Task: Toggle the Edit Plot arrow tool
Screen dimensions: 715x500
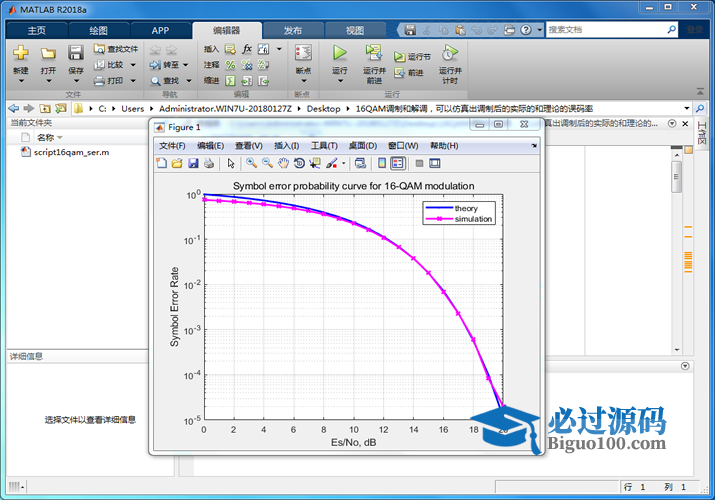Action: click(x=230, y=163)
